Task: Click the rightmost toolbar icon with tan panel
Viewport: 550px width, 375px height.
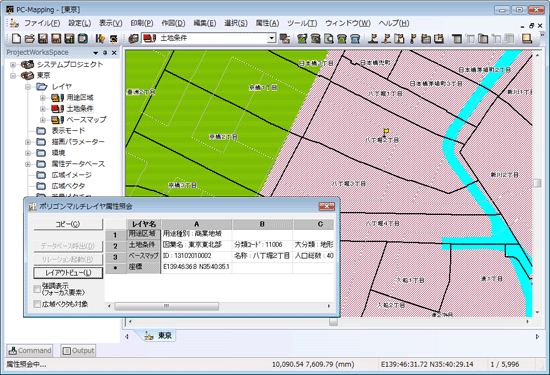Action: tap(527, 38)
